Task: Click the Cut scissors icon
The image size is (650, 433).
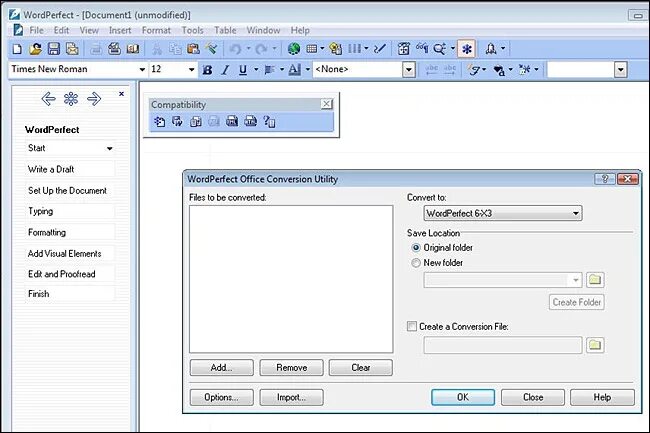Action: (157, 49)
